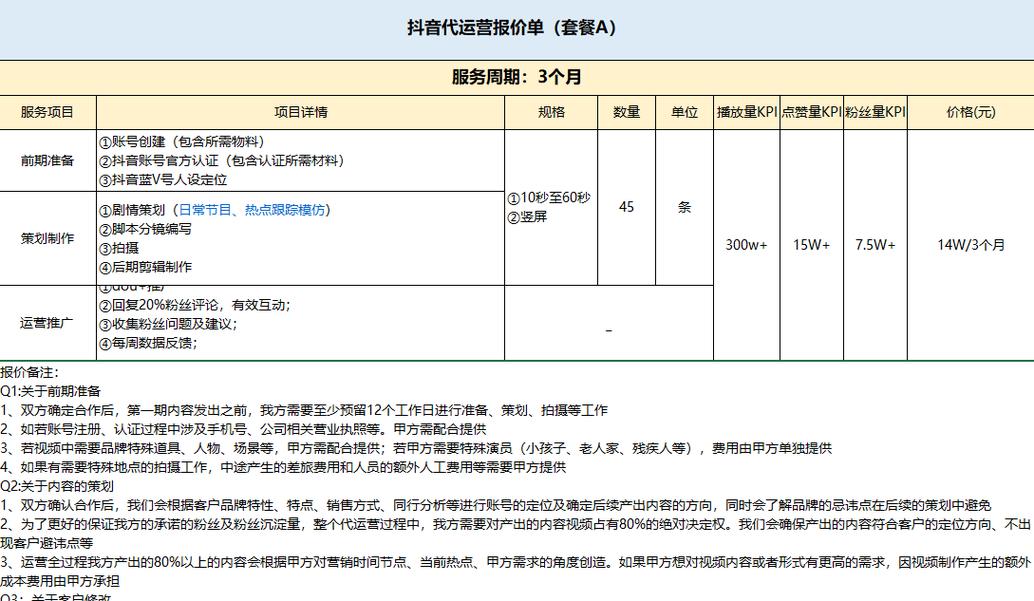Image resolution: width=1034 pixels, height=601 pixels.
Task: Click the 单位 column header
Action: pyautogui.click(x=684, y=112)
